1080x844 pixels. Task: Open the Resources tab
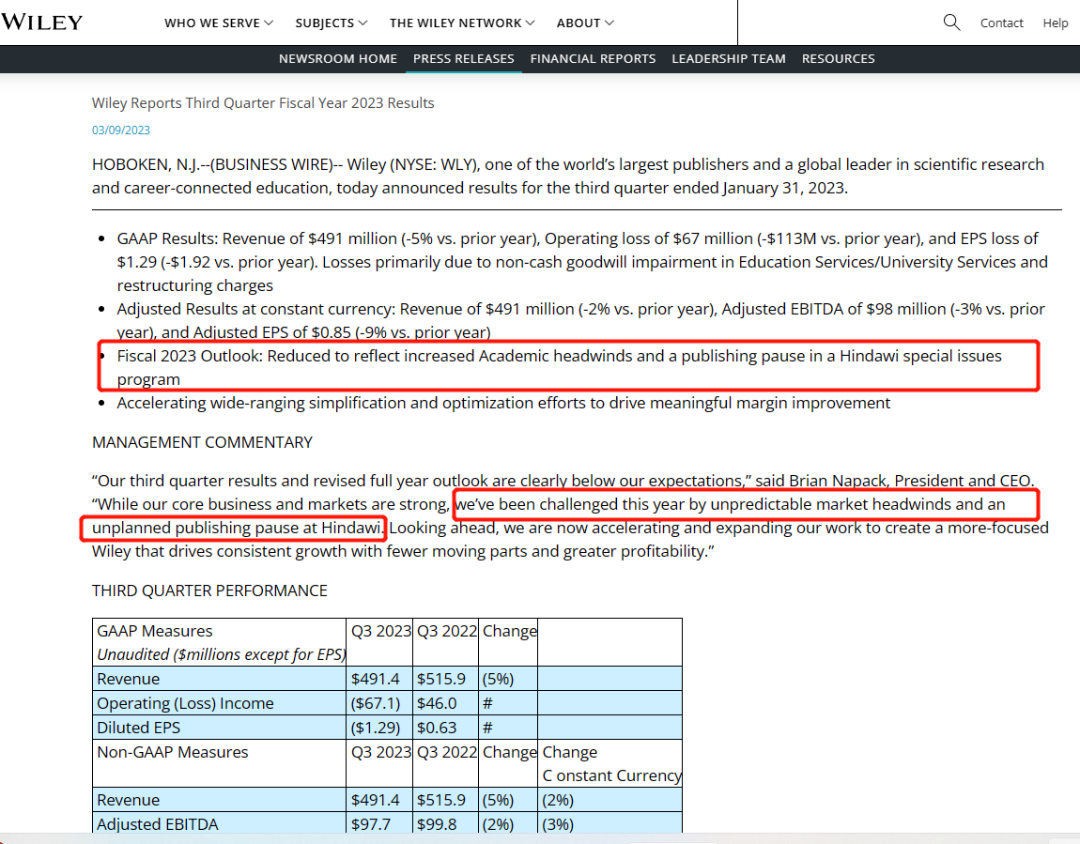838,59
